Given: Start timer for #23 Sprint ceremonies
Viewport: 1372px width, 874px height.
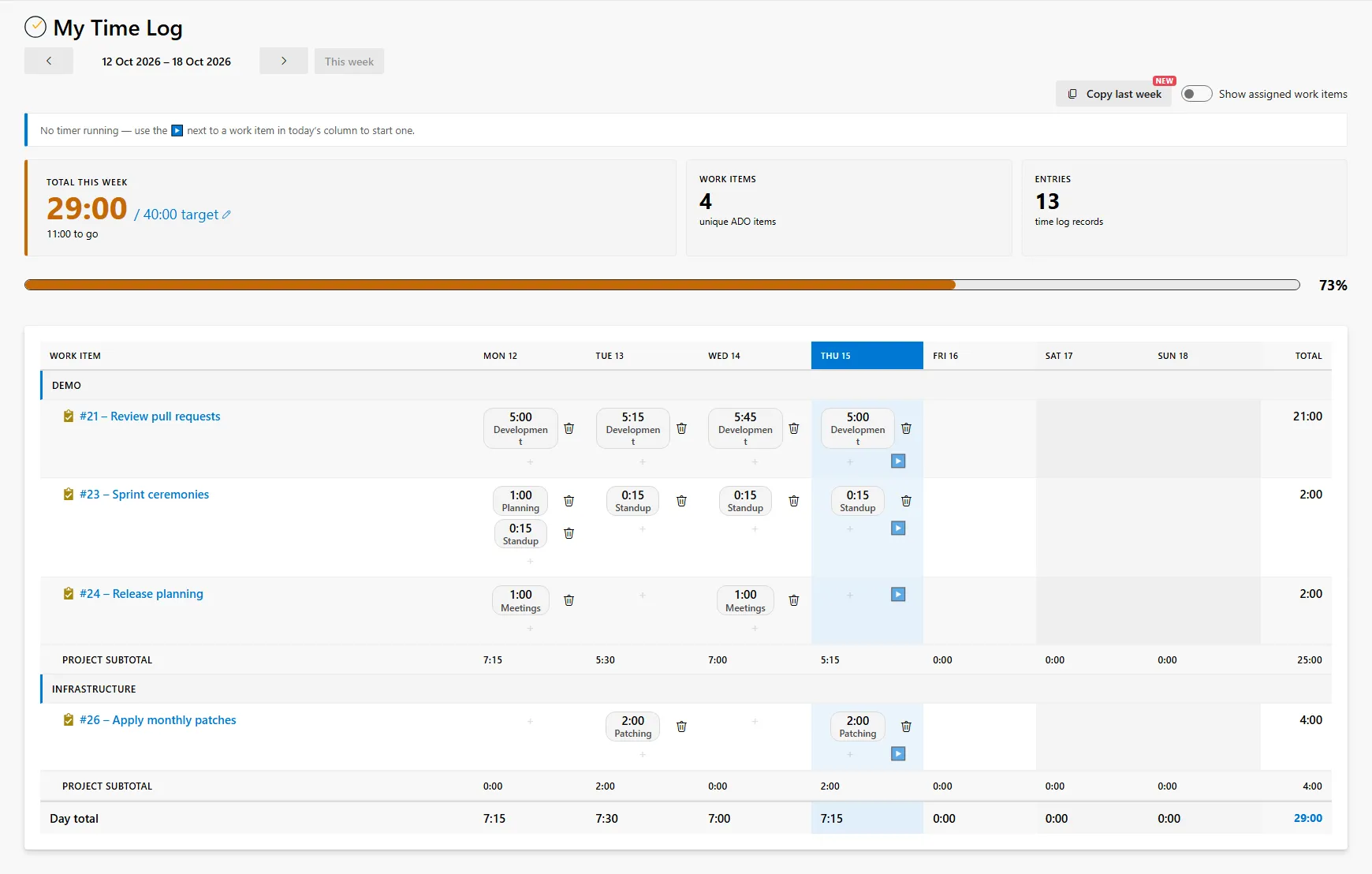Looking at the screenshot, I should pyautogui.click(x=898, y=529).
